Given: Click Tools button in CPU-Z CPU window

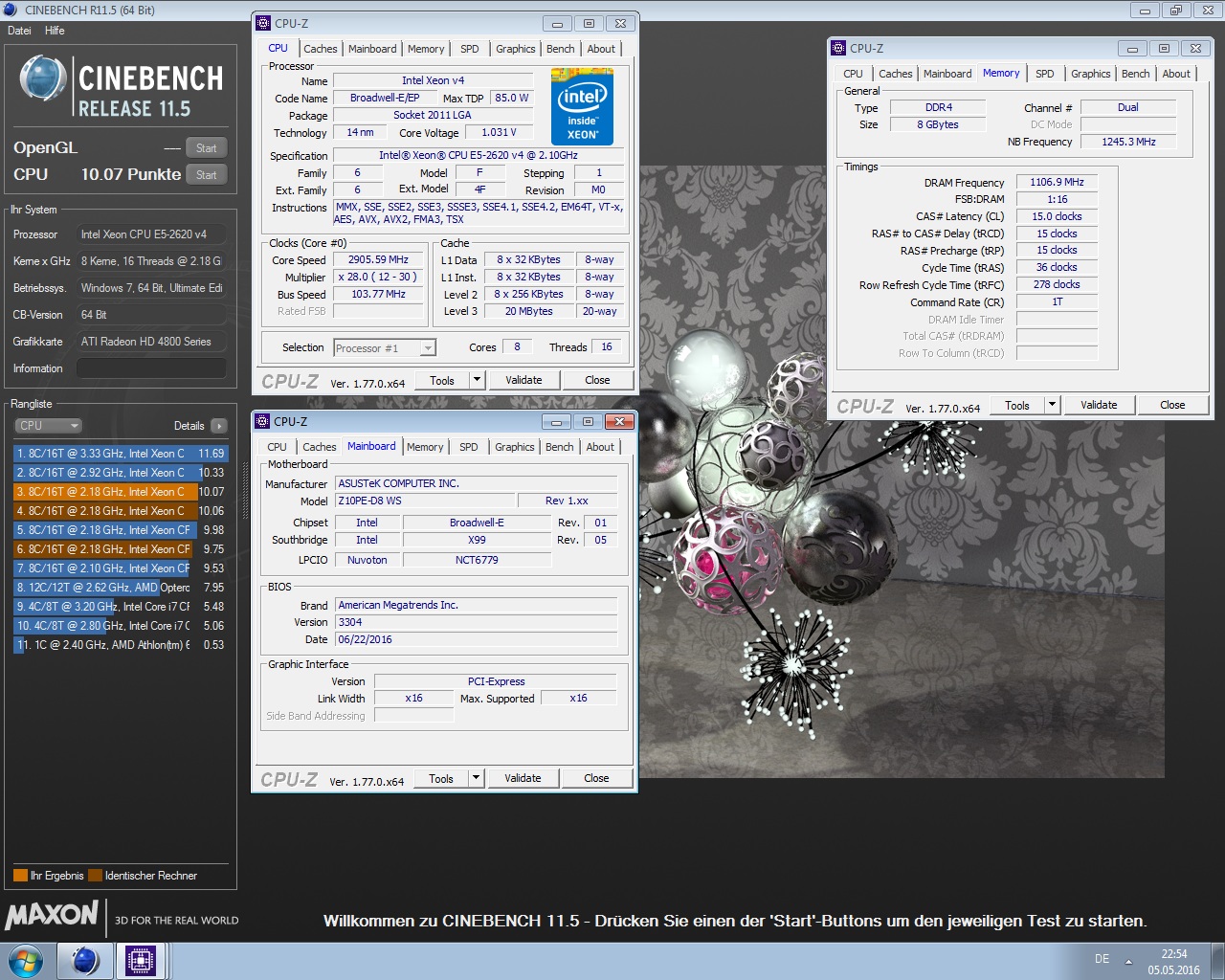Looking at the screenshot, I should (x=442, y=380).
